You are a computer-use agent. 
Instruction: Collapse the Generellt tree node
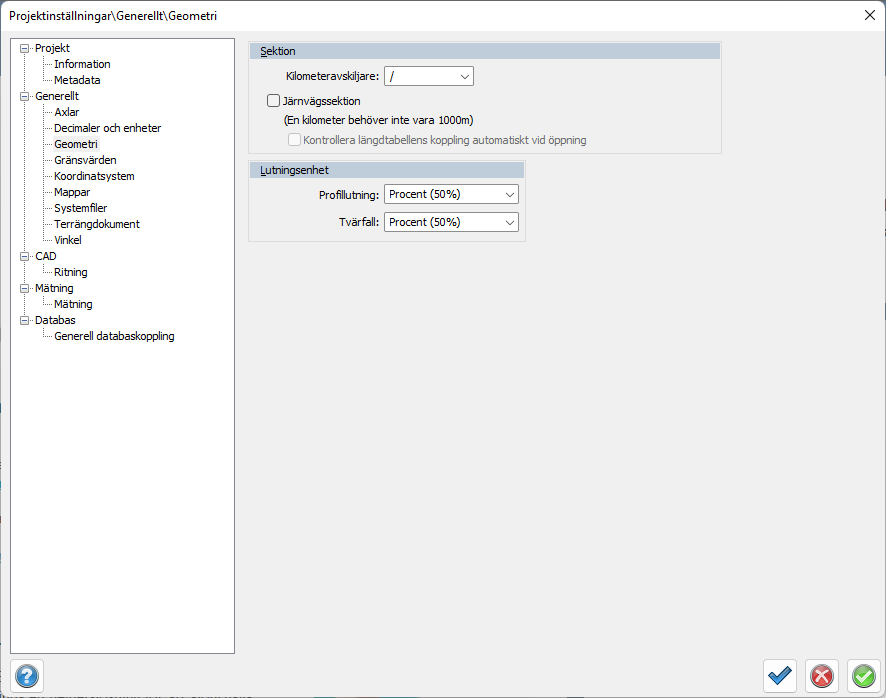25,96
